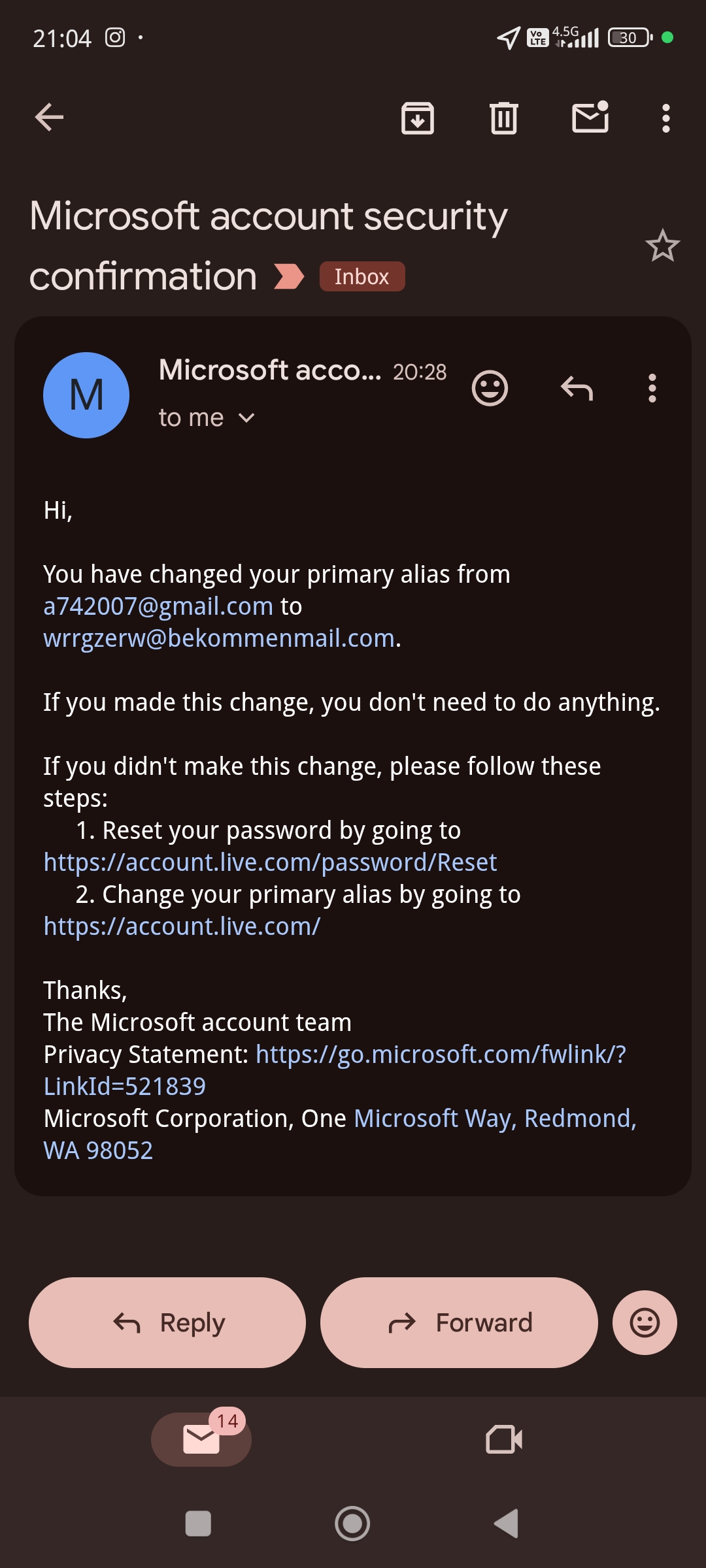Add emoji reaction in message header

click(x=490, y=389)
